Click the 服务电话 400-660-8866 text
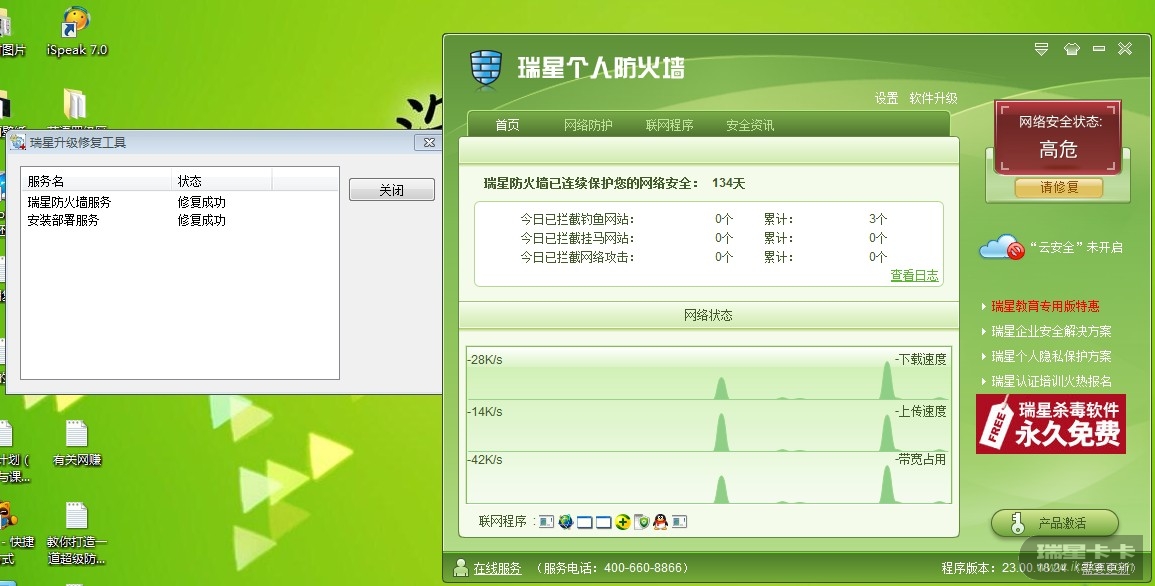 pos(611,568)
